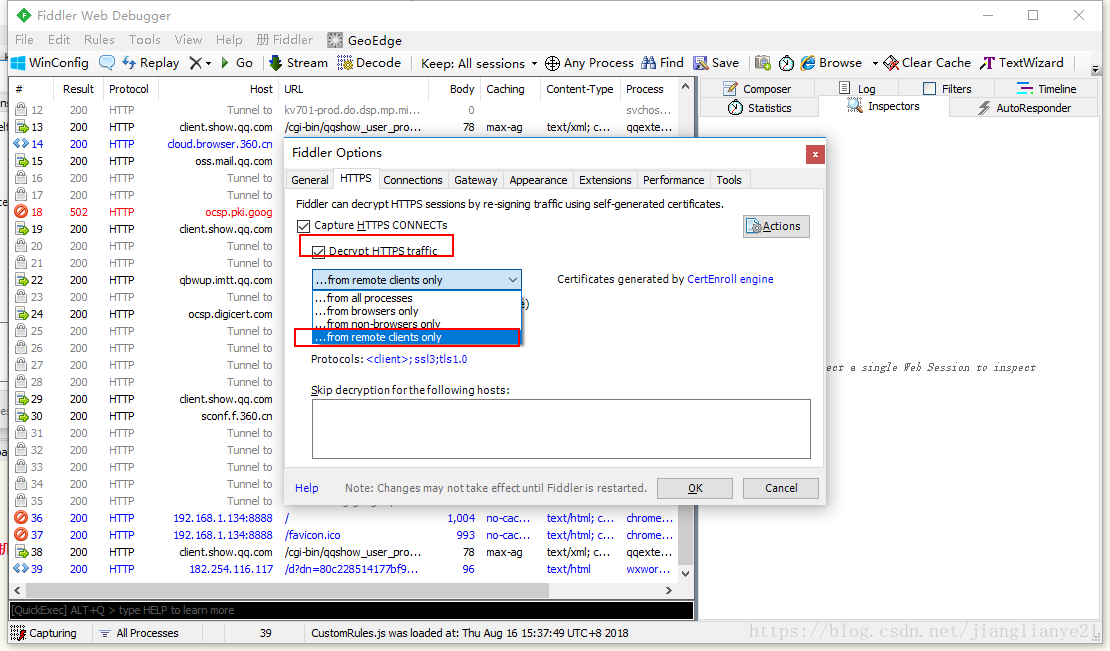Click the CertEnroll engine link
Screen dimensions: 1110x651
[x=730, y=279]
